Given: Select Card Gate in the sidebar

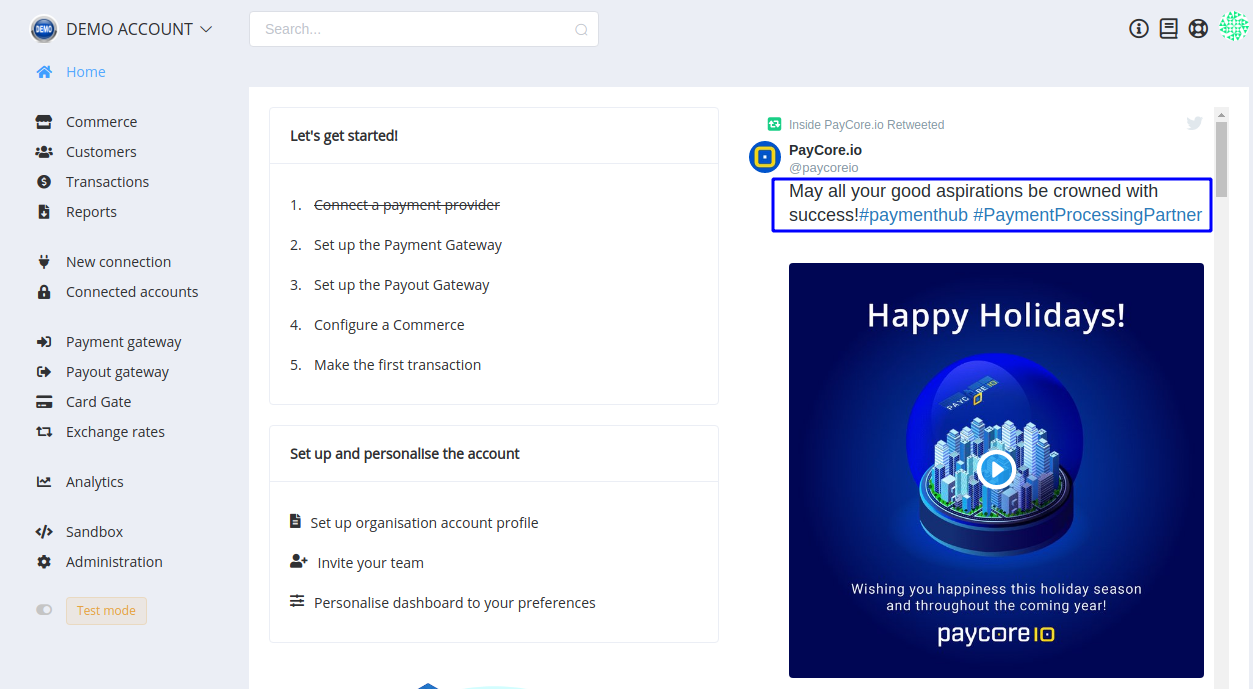Looking at the screenshot, I should (98, 402).
